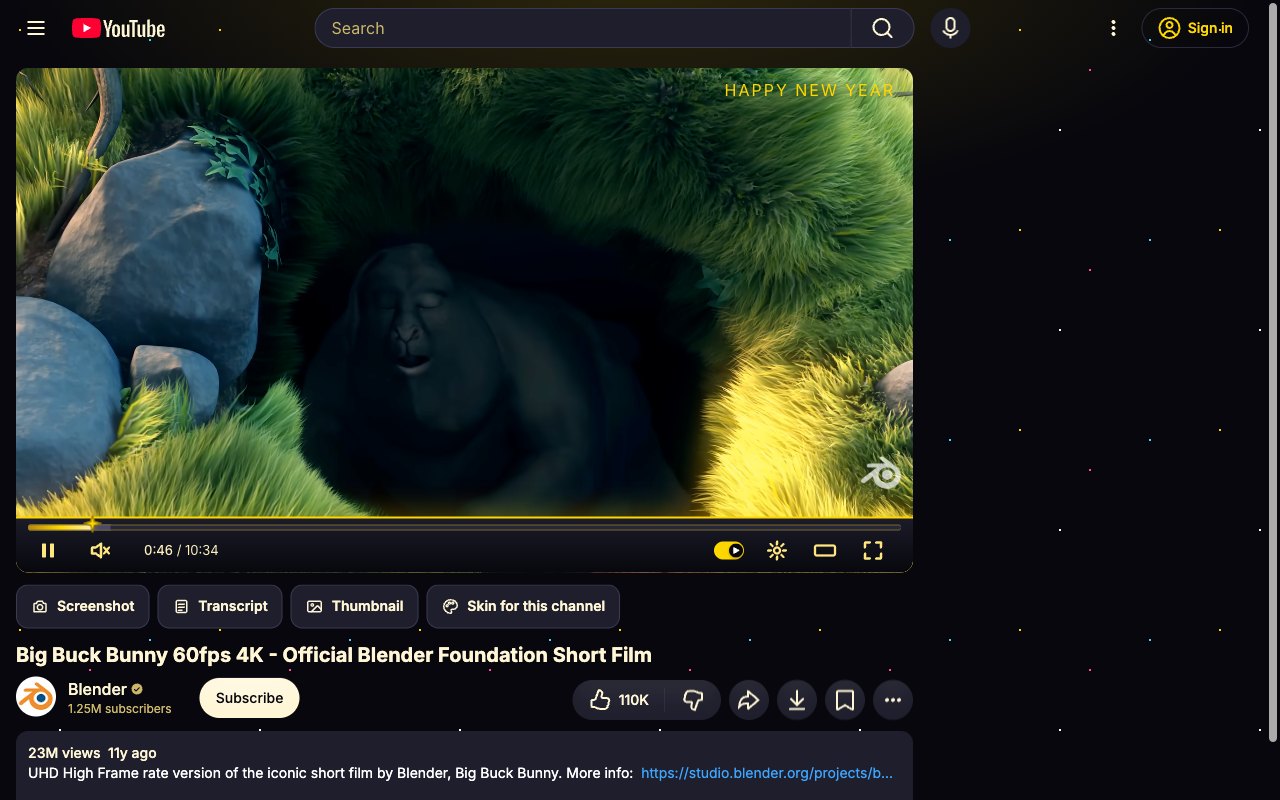Choose Skin for this channel
1280x800 pixels.
pos(523,606)
